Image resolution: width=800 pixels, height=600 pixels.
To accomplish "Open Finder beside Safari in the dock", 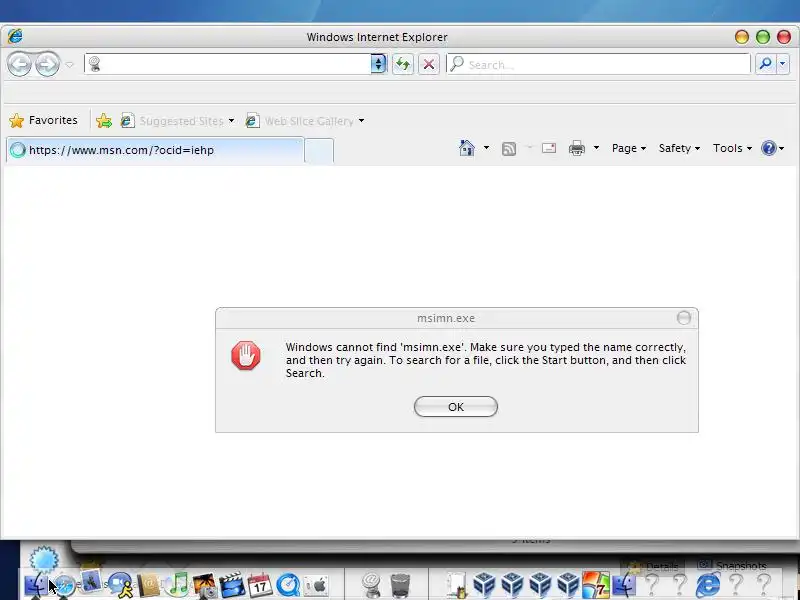I will (x=36, y=585).
